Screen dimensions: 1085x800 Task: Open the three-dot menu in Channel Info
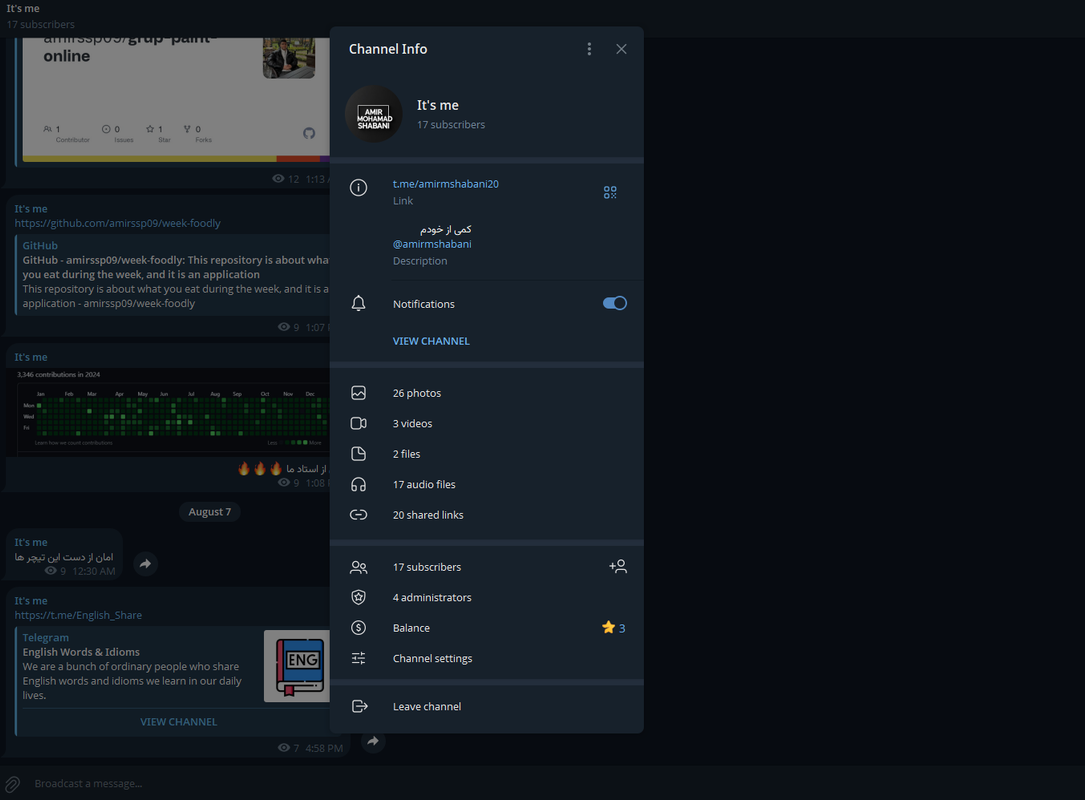[589, 49]
